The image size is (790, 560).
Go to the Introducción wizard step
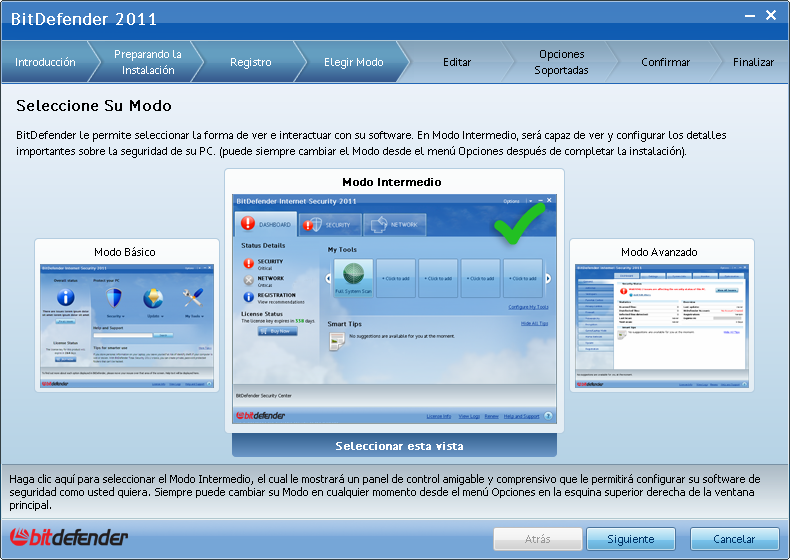pos(45,62)
